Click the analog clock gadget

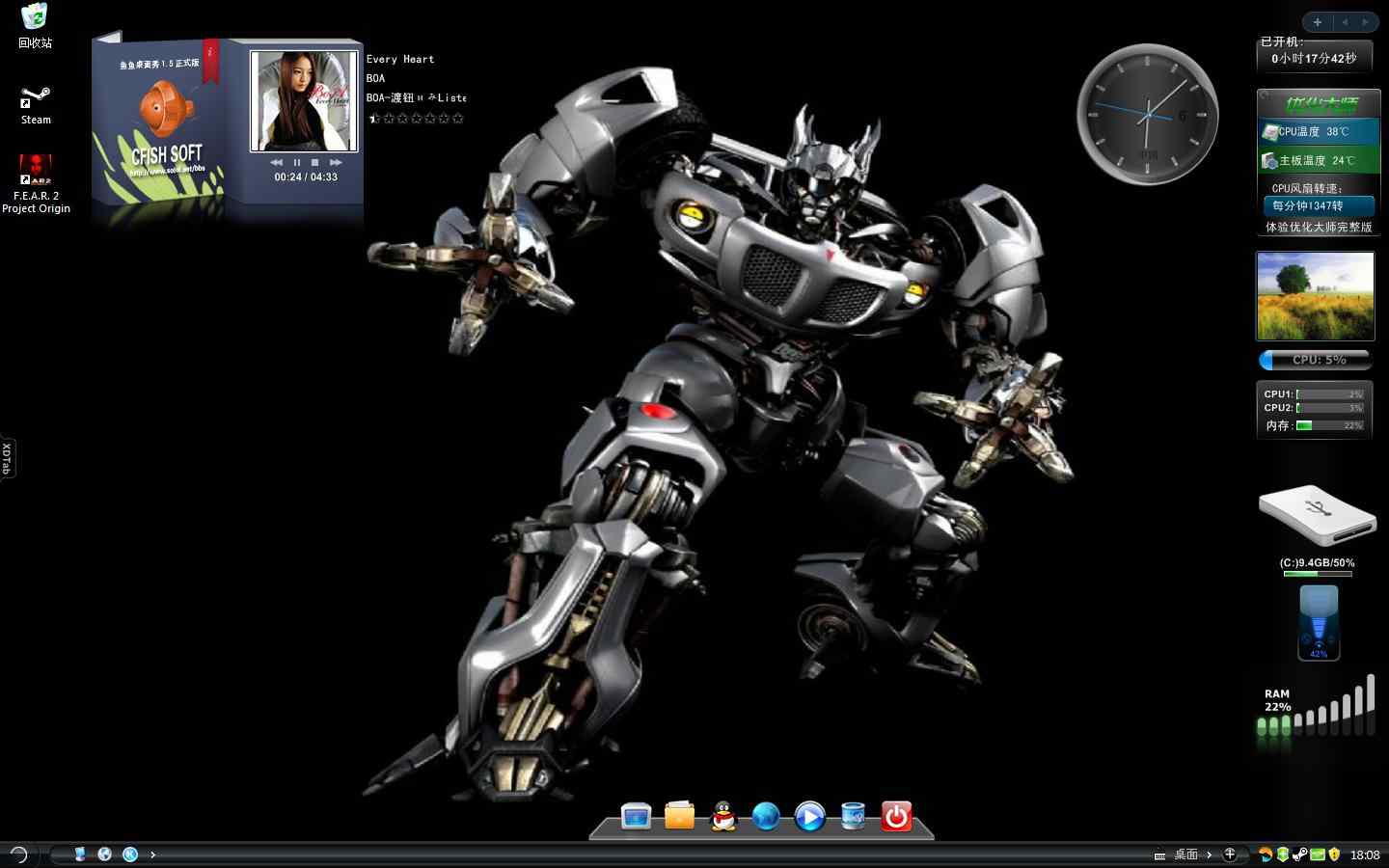[x=1147, y=115]
